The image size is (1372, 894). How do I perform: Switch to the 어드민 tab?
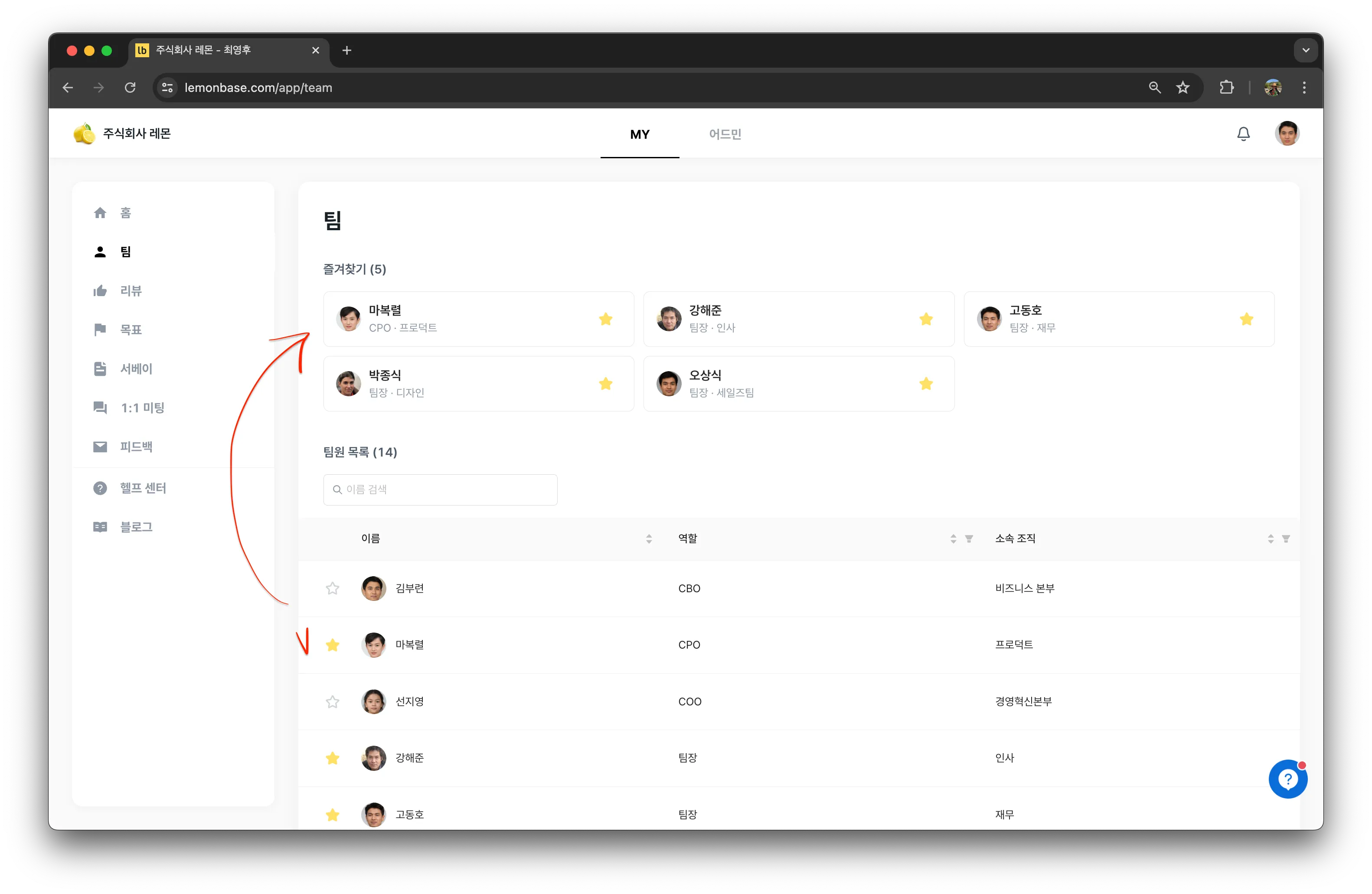(725, 134)
